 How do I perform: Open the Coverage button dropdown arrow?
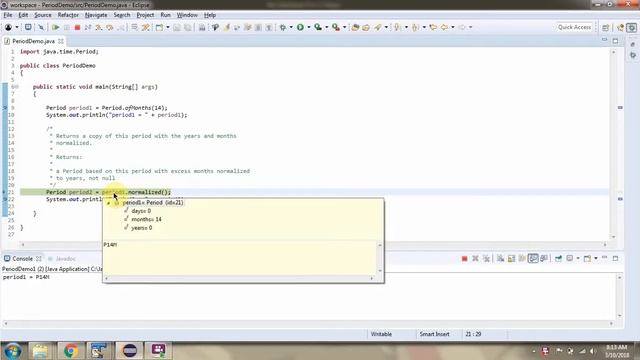point(327,27)
